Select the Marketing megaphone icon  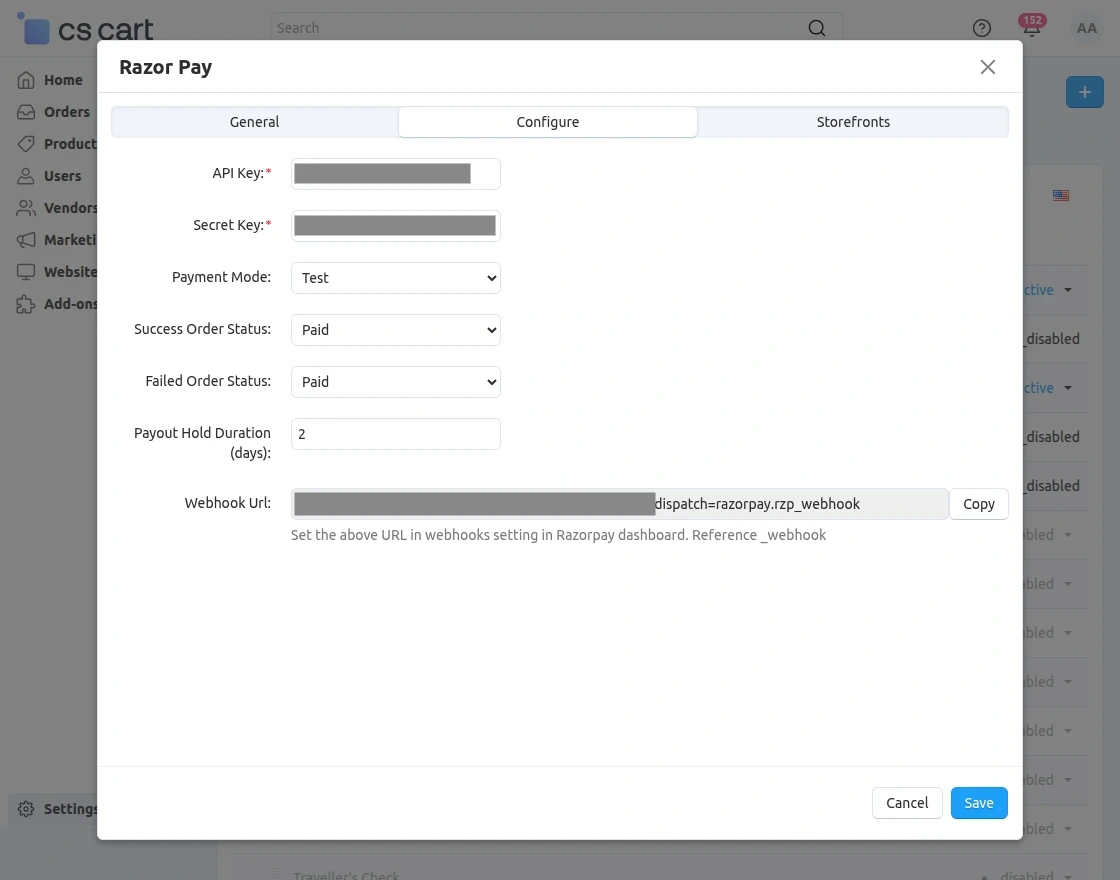(27, 239)
